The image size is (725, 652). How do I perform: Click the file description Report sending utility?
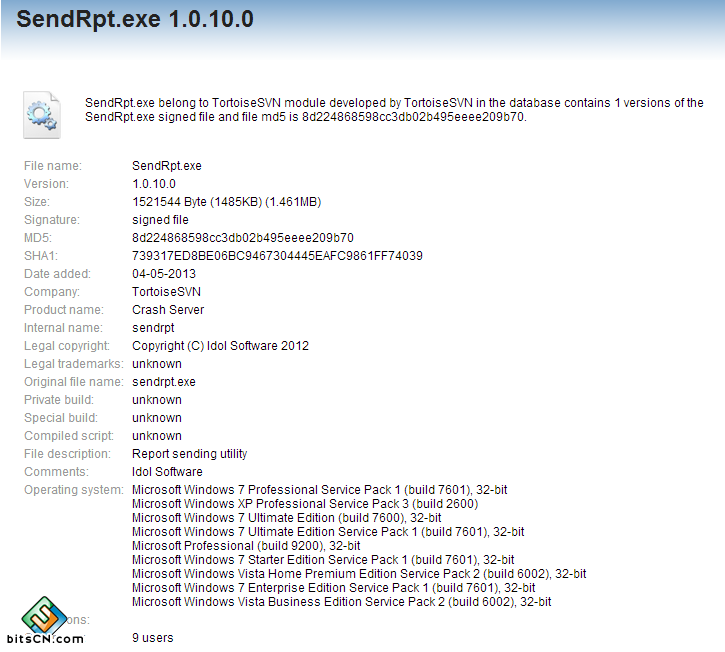point(190,454)
